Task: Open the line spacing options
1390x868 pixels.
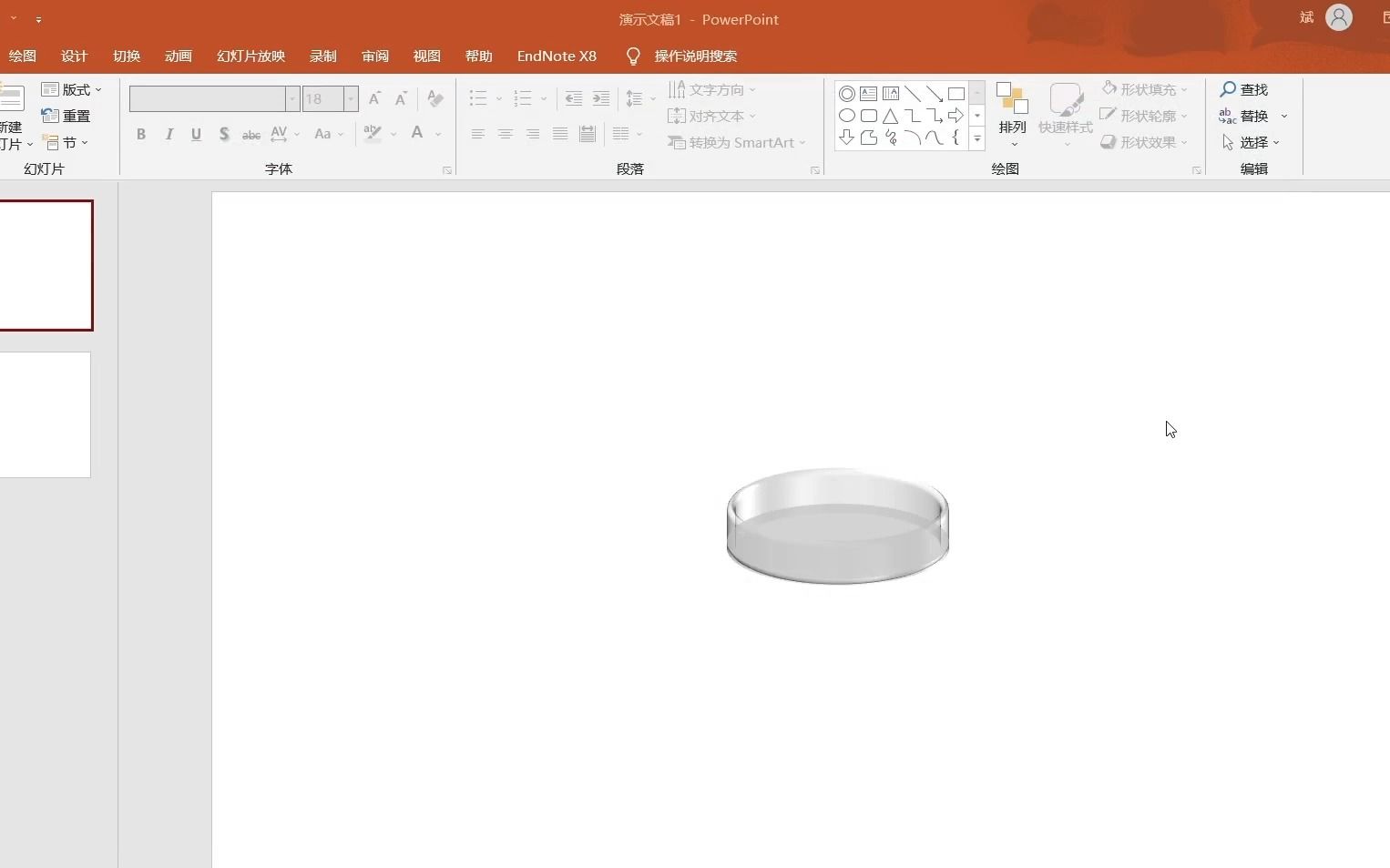Action: point(640,98)
